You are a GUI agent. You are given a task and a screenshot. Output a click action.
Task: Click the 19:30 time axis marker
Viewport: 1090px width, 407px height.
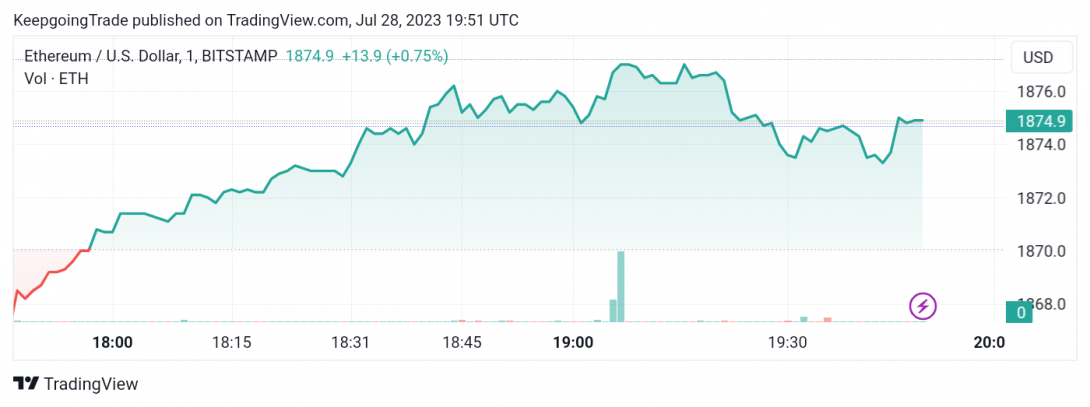click(787, 342)
